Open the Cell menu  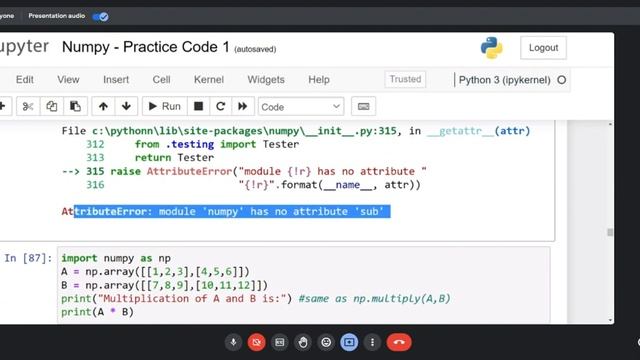(161, 80)
